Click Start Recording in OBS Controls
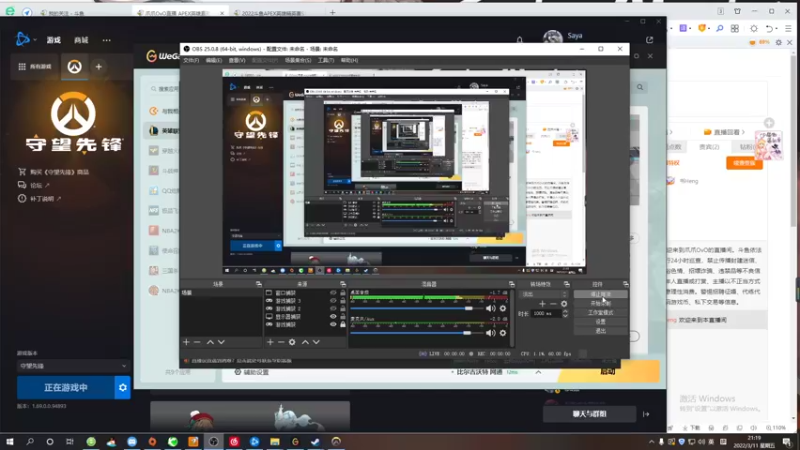This screenshot has width=800, height=450. tap(600, 304)
